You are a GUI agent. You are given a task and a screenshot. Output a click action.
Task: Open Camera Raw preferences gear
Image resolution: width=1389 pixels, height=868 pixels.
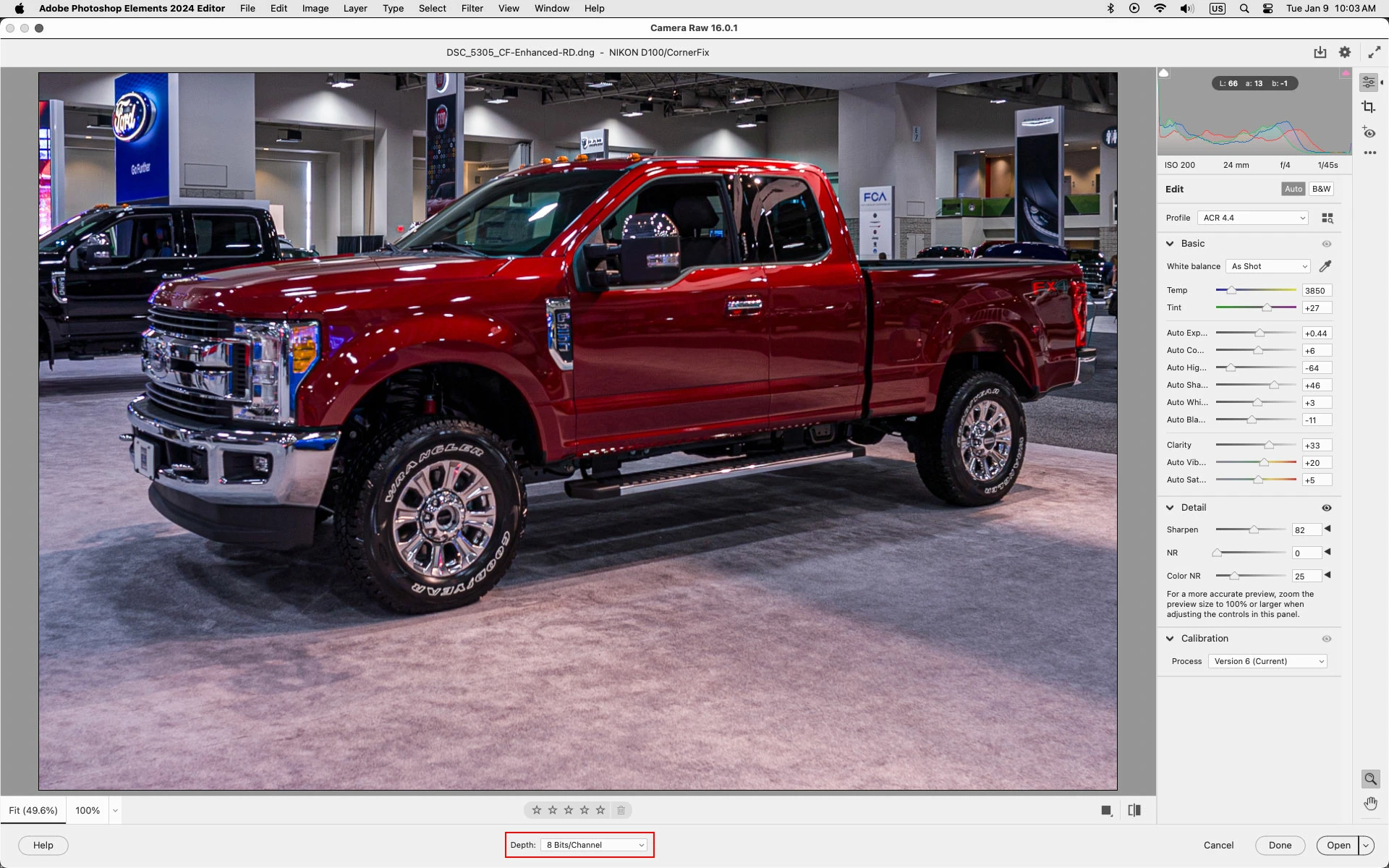[x=1345, y=52]
